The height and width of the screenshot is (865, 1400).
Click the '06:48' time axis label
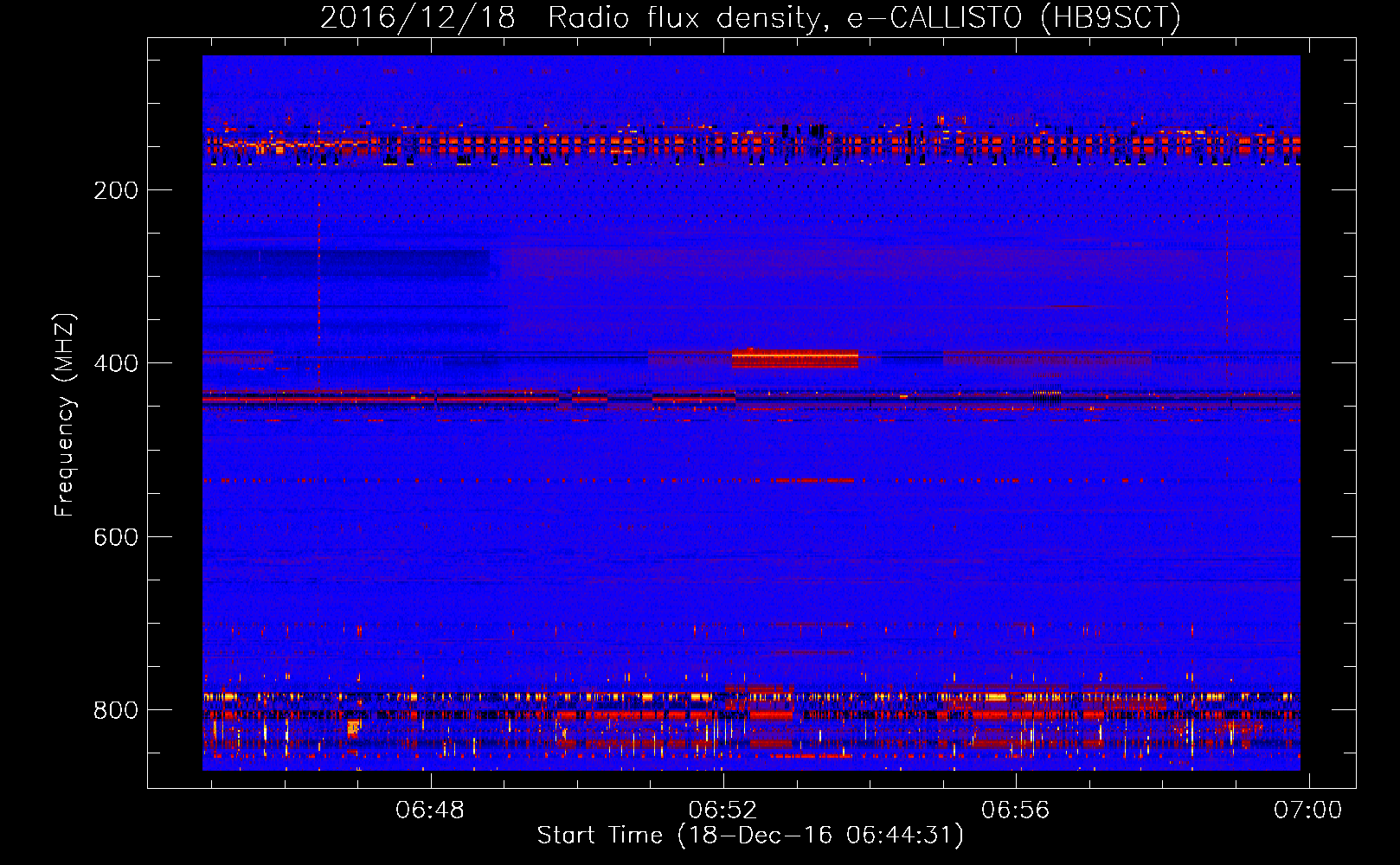click(x=430, y=810)
